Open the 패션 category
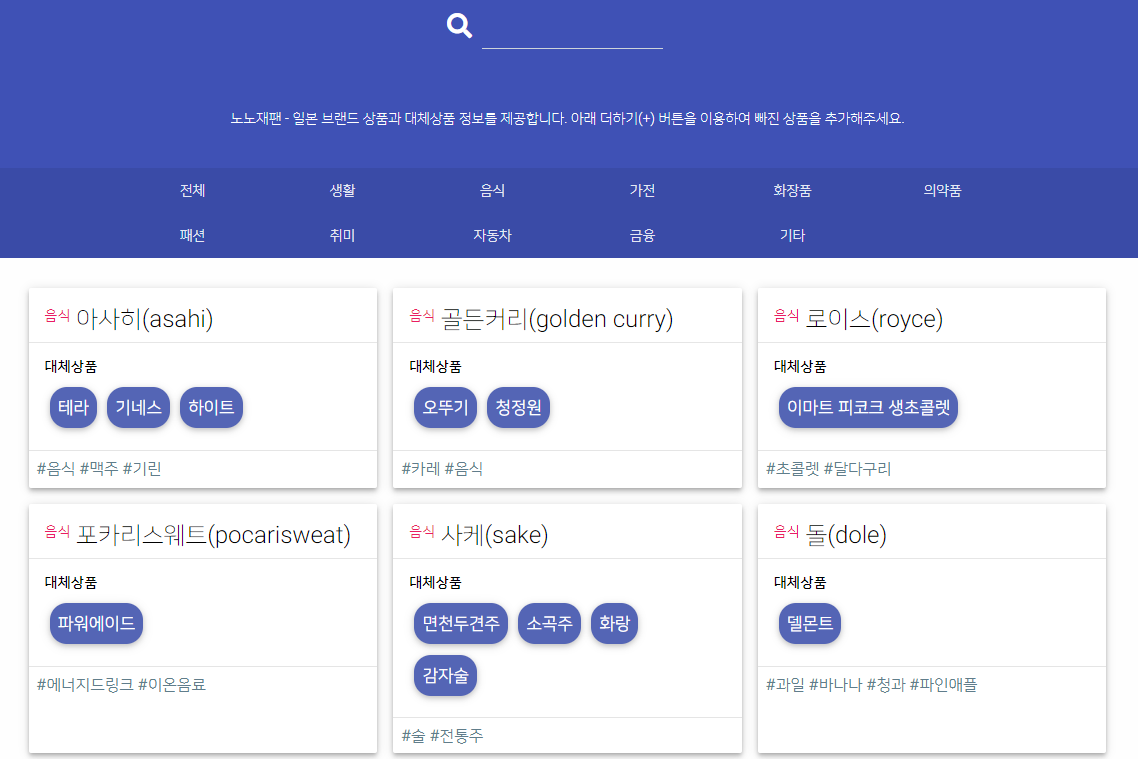1138x759 pixels. (x=192, y=235)
